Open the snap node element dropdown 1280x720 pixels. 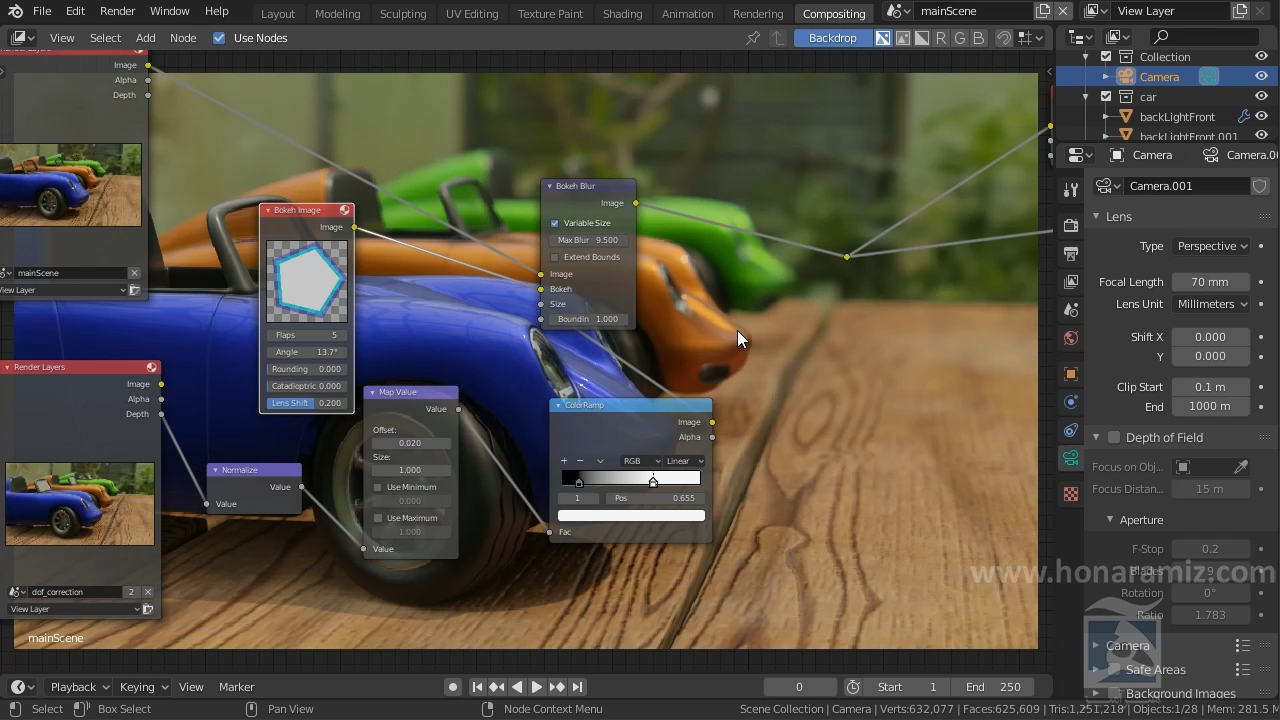(1030, 38)
